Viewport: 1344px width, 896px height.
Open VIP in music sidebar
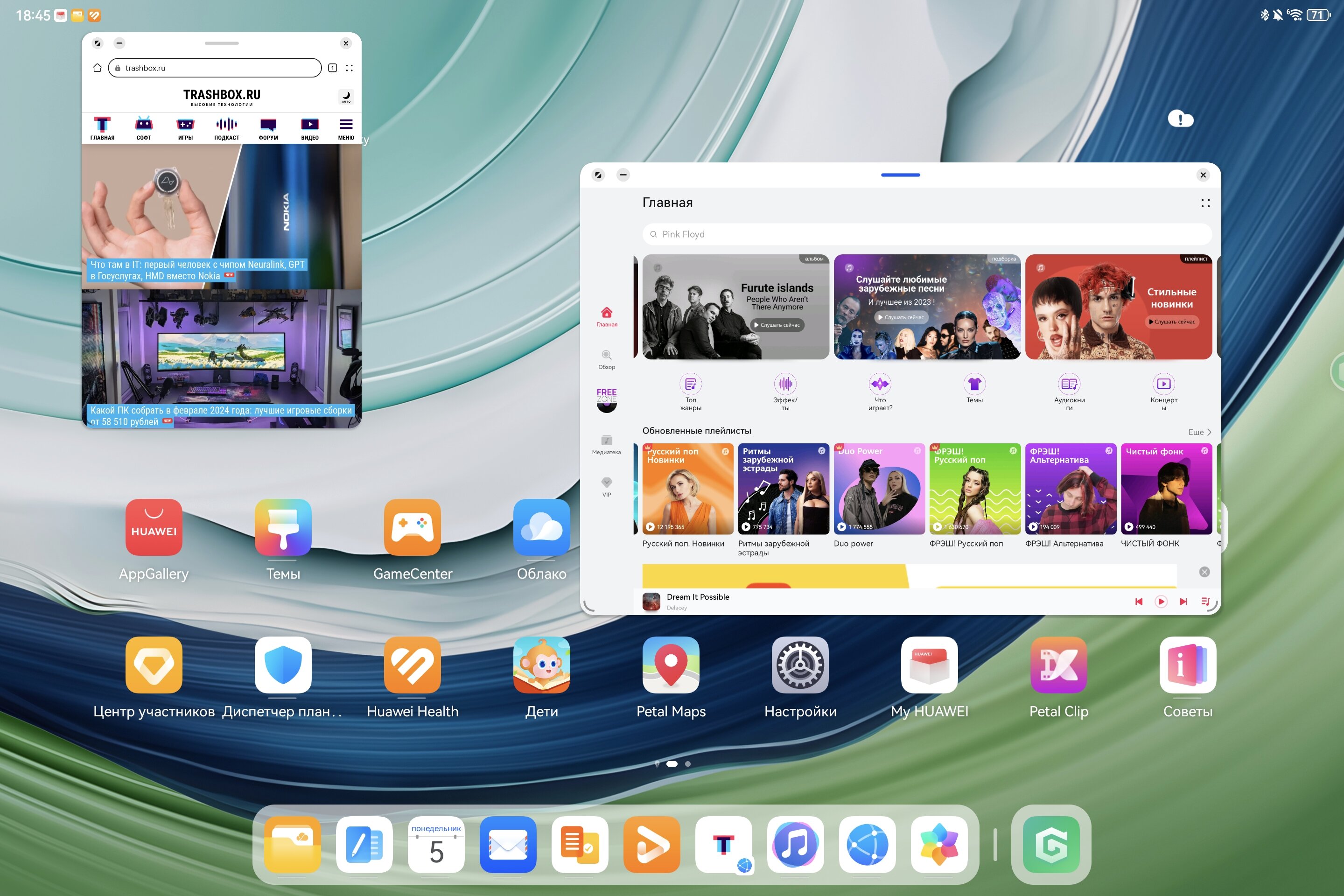click(606, 487)
